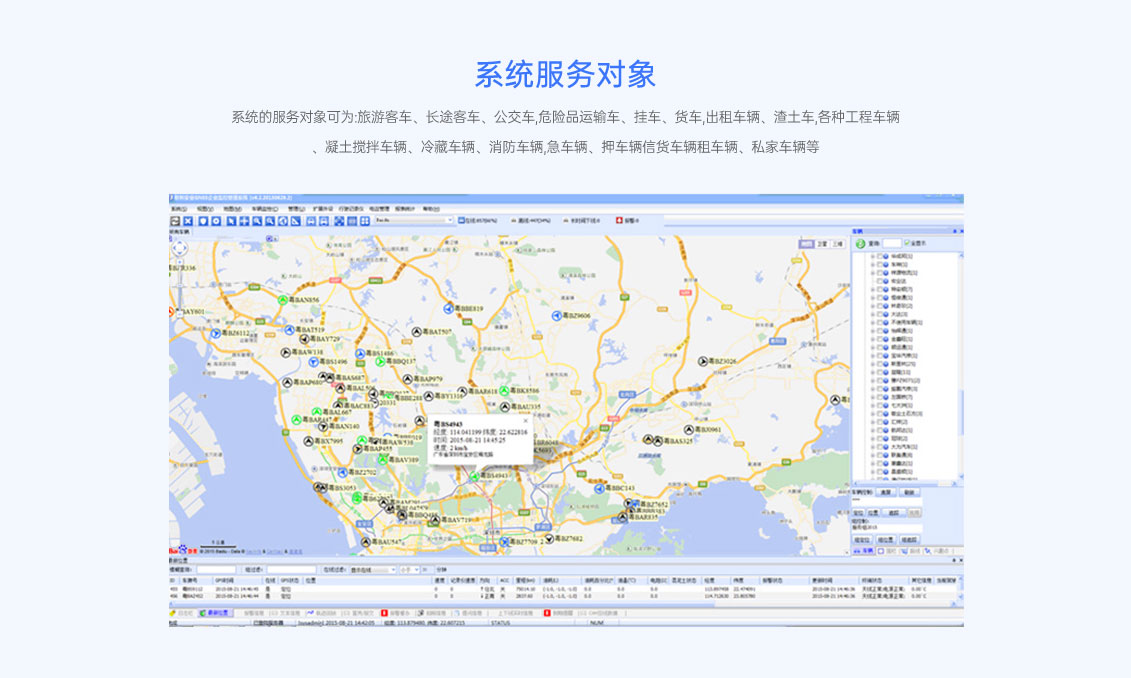Click the map pan compass control
The width and height of the screenshot is (1131, 678).
pyautogui.click(x=179, y=248)
